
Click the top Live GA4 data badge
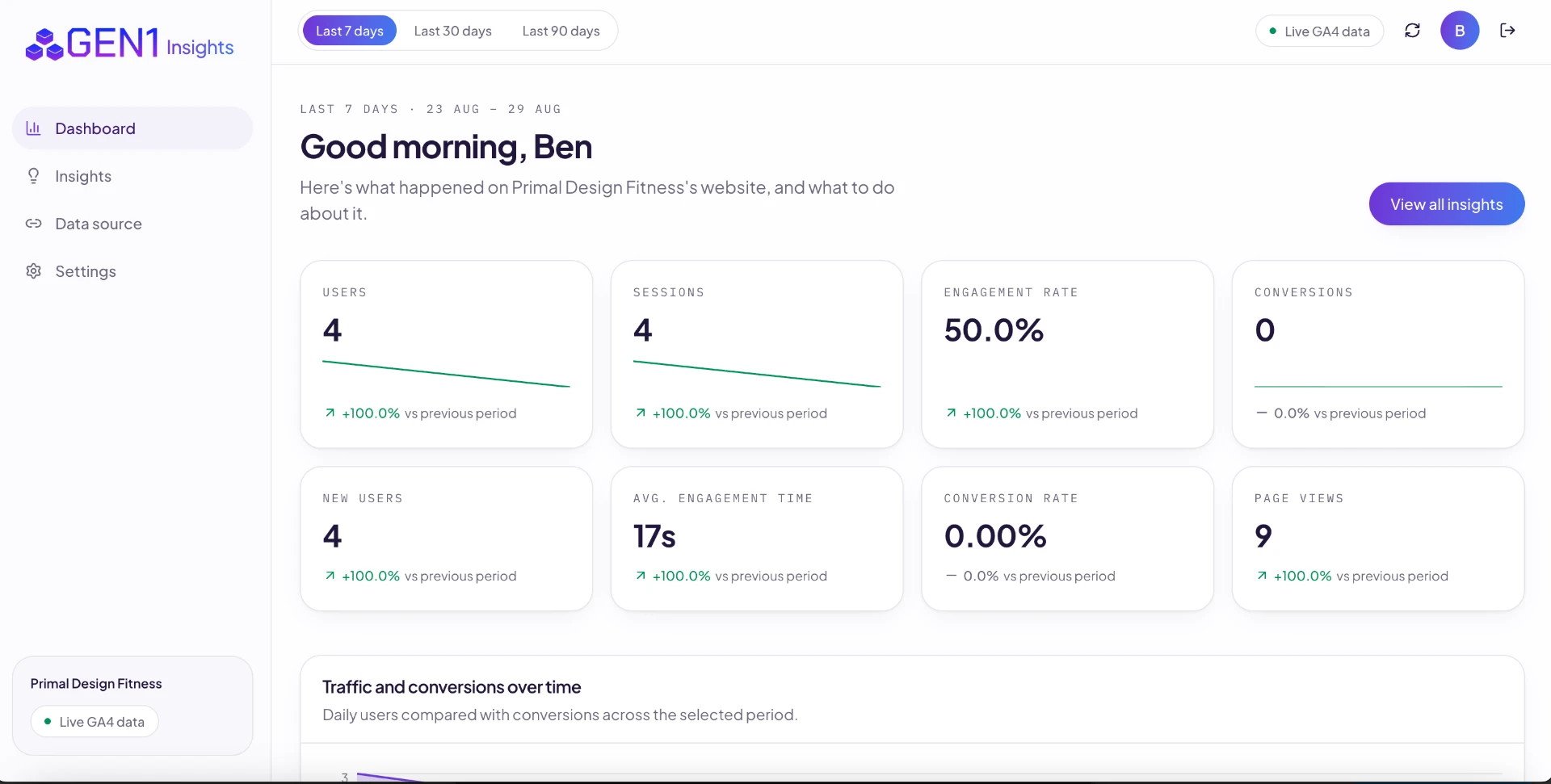pyautogui.click(x=1319, y=31)
